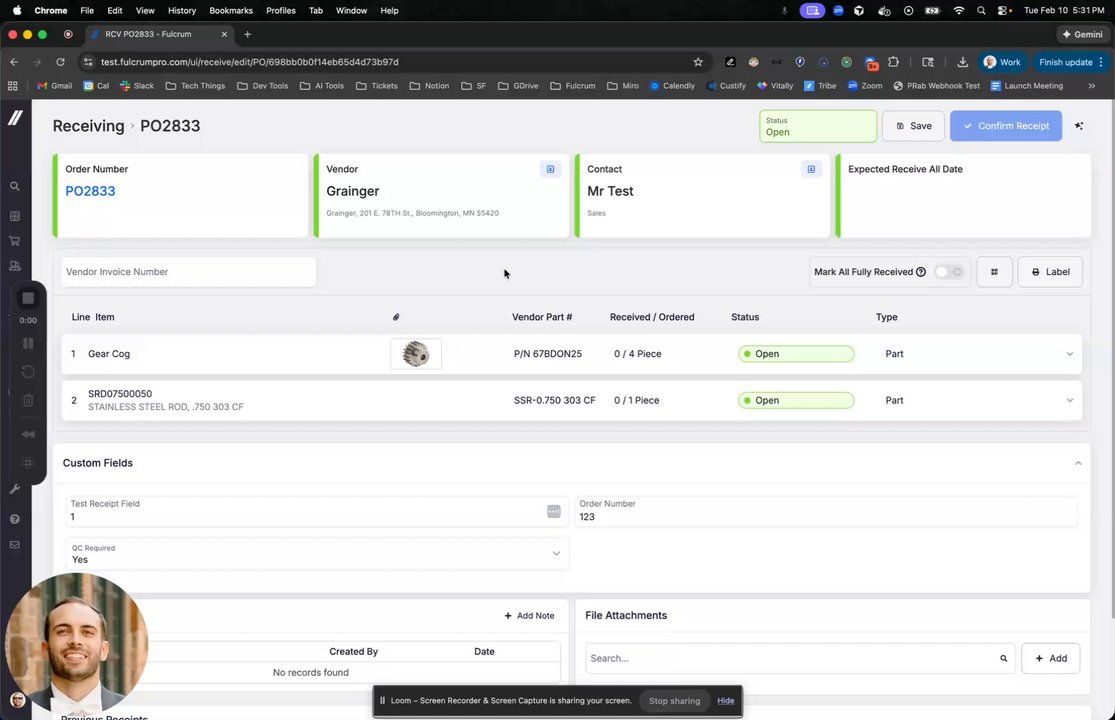Open the wrench settings sidebar icon
This screenshot has height=720, width=1115.
[14, 489]
